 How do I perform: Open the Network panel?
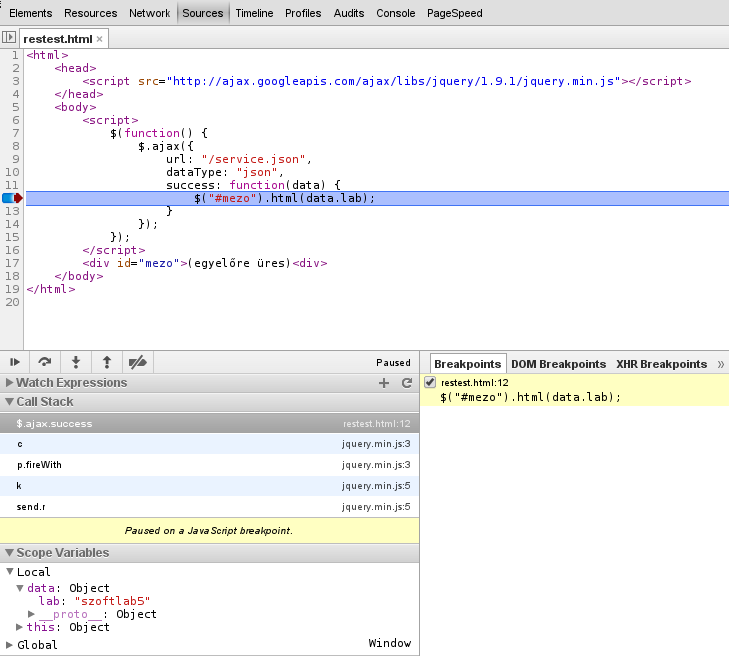coord(150,13)
